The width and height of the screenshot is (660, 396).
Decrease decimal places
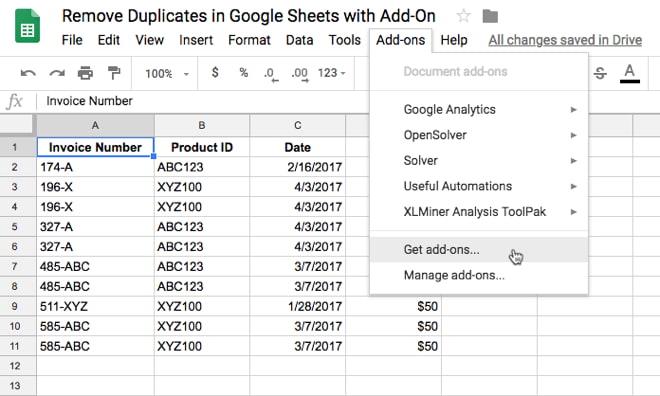[x=271, y=74]
